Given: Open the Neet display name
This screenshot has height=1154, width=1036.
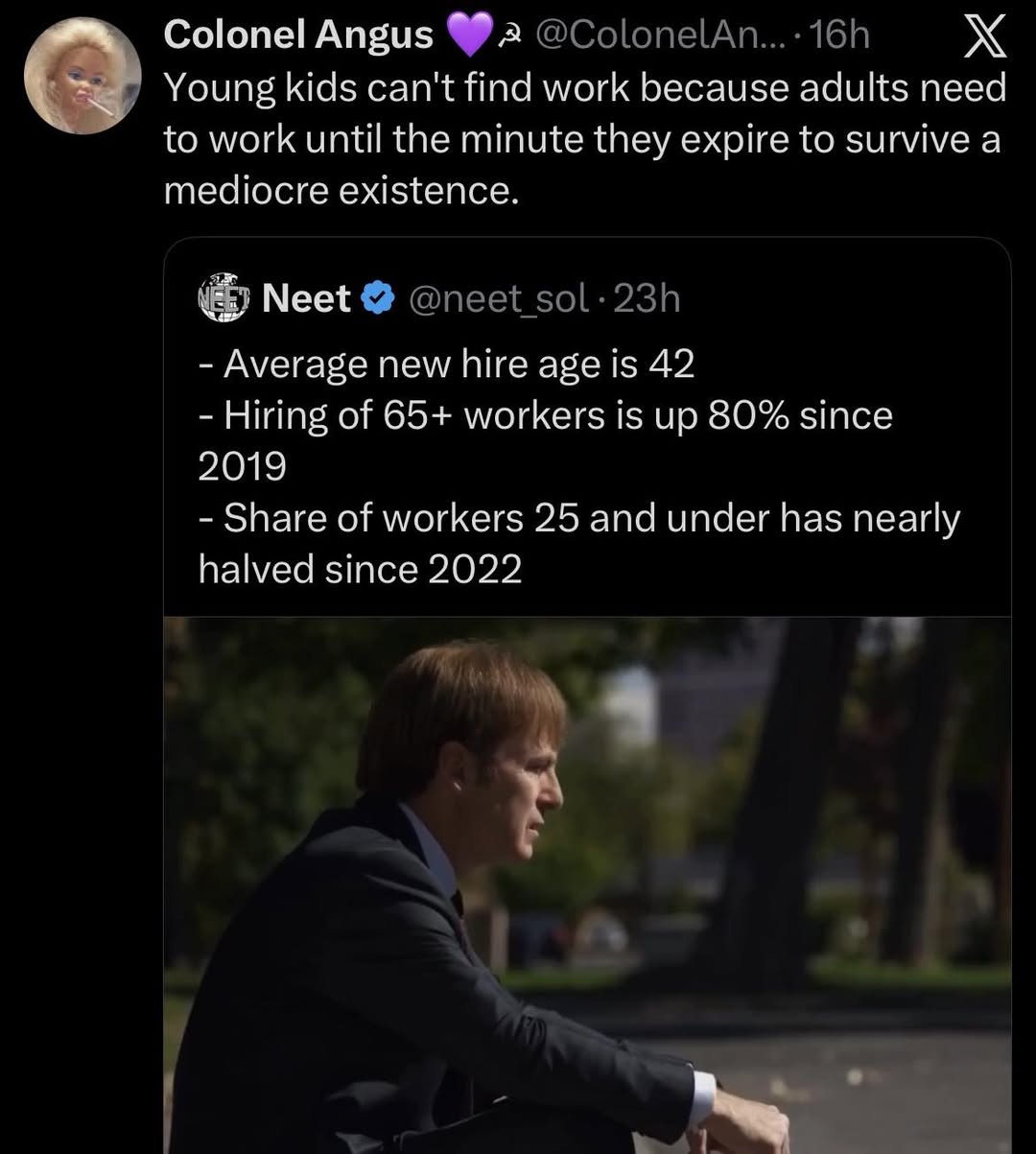Looking at the screenshot, I should point(306,299).
